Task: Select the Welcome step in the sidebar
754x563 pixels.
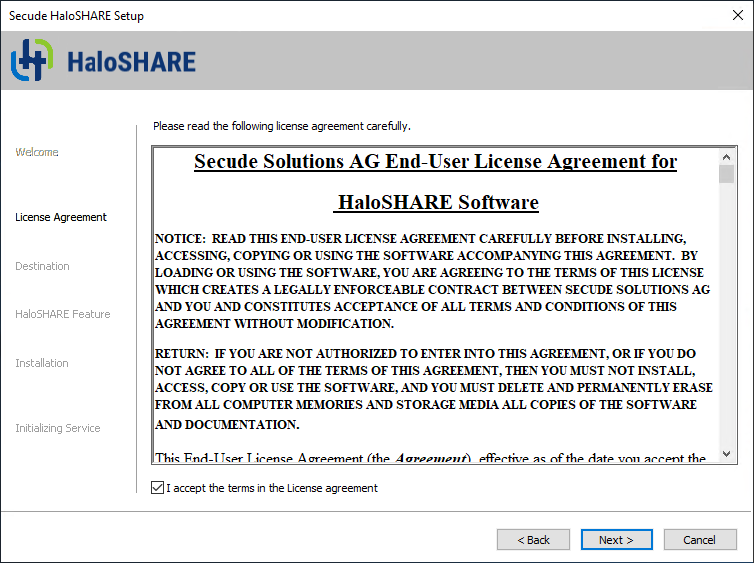Action: pyautogui.click(x=37, y=152)
